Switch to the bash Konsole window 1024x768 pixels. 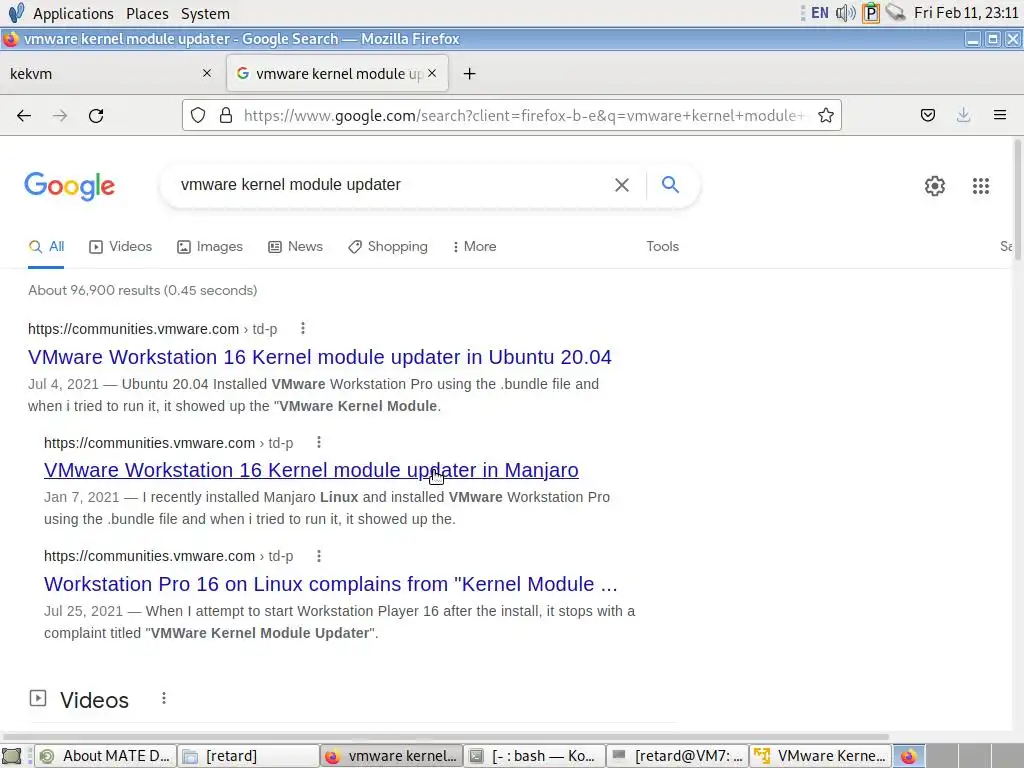[x=534, y=756]
